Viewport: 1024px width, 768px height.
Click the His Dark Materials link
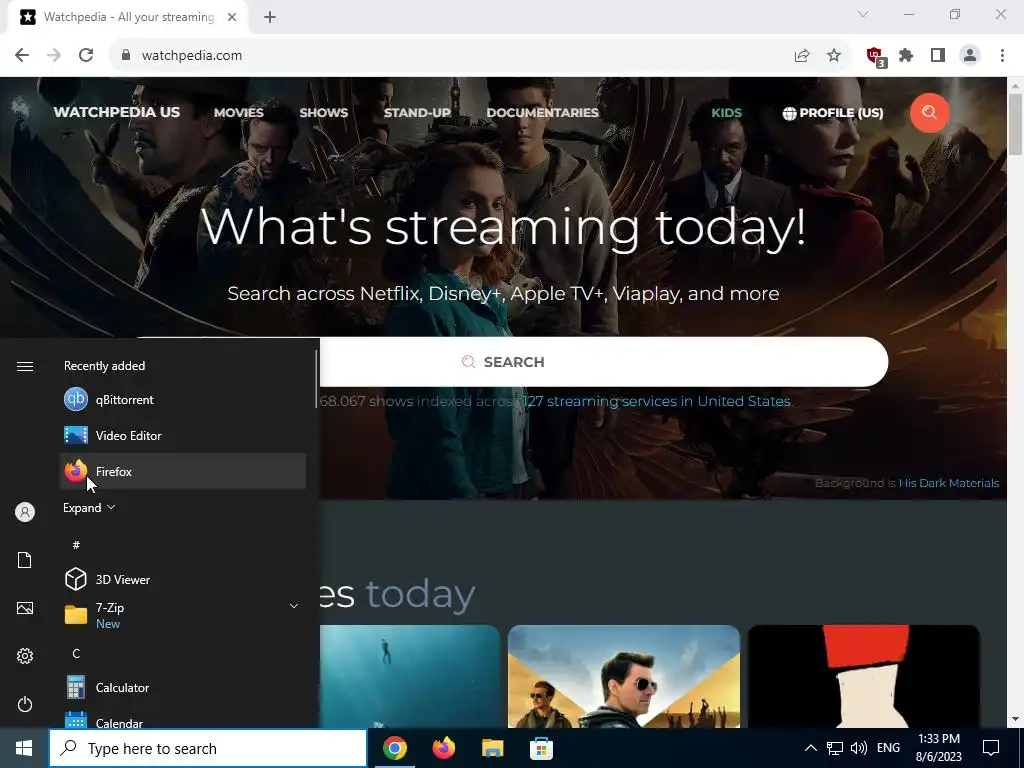point(948,483)
